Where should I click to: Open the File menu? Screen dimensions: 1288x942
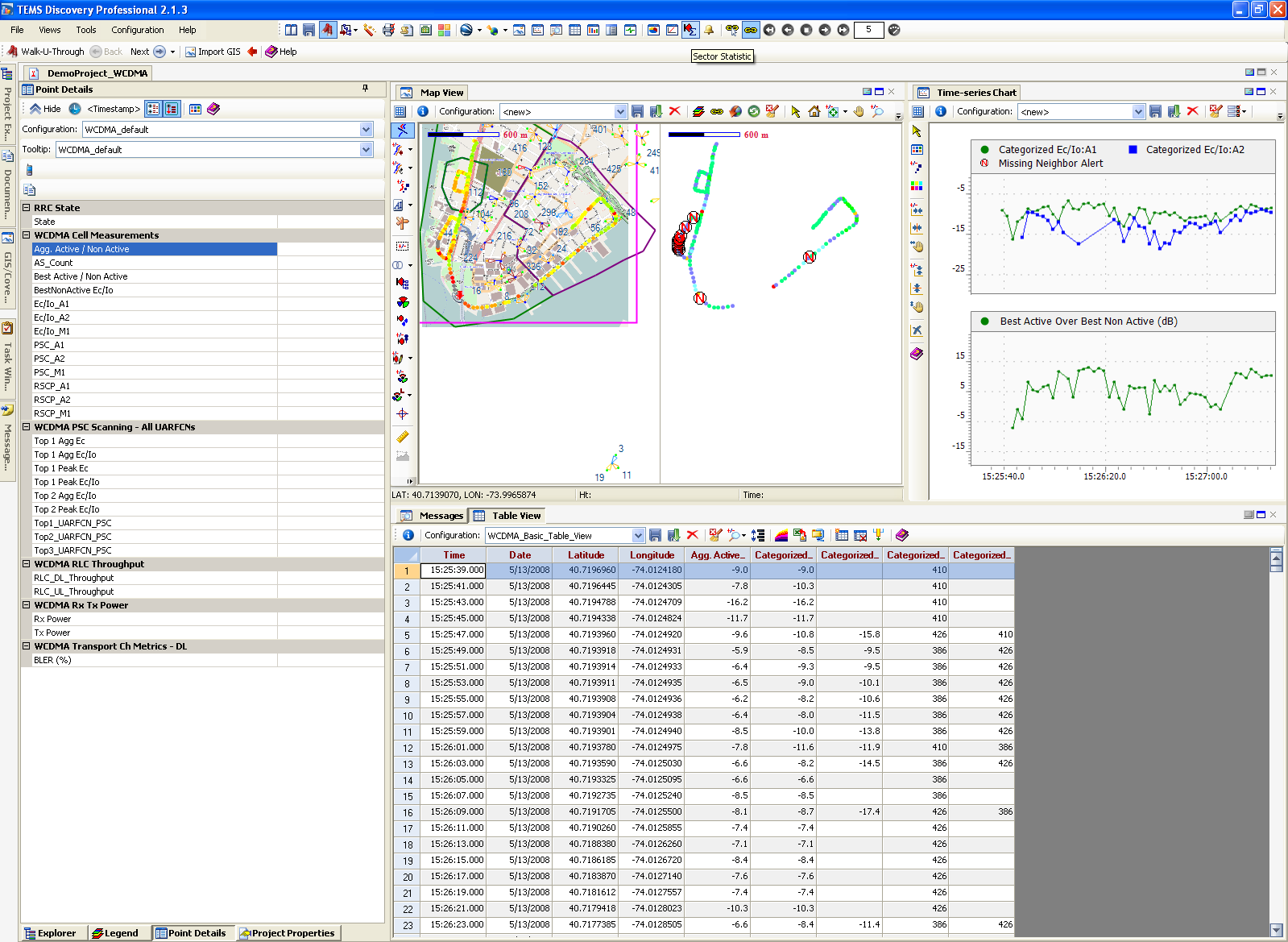[x=17, y=30]
